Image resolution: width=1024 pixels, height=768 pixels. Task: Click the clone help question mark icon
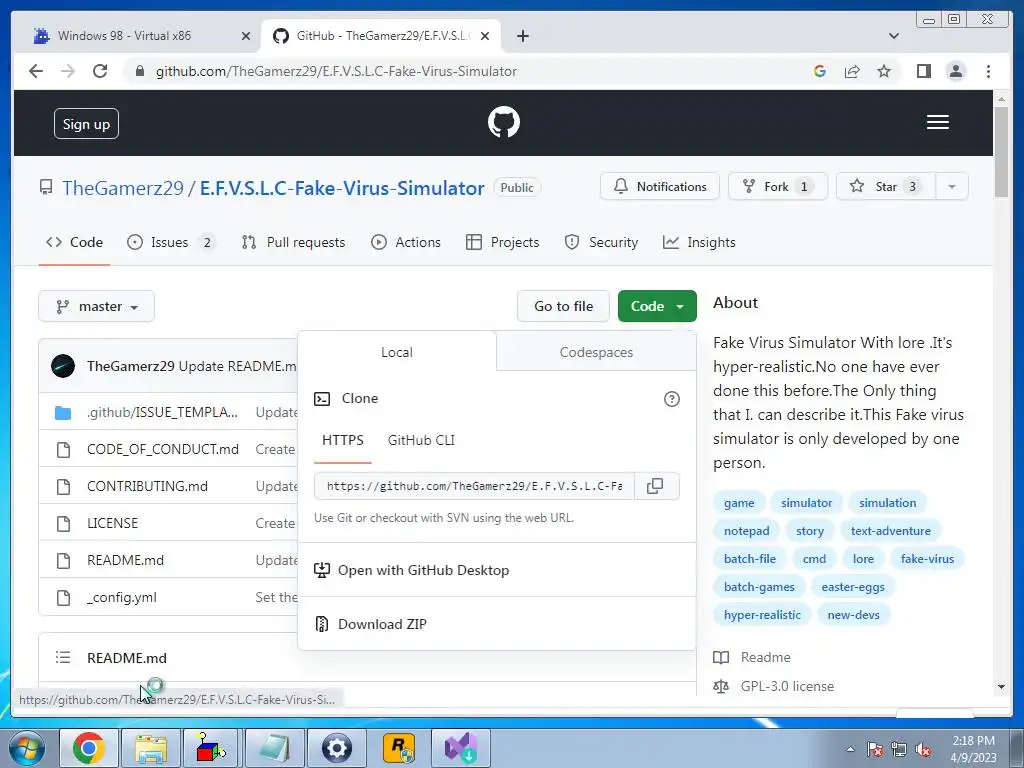click(x=671, y=399)
